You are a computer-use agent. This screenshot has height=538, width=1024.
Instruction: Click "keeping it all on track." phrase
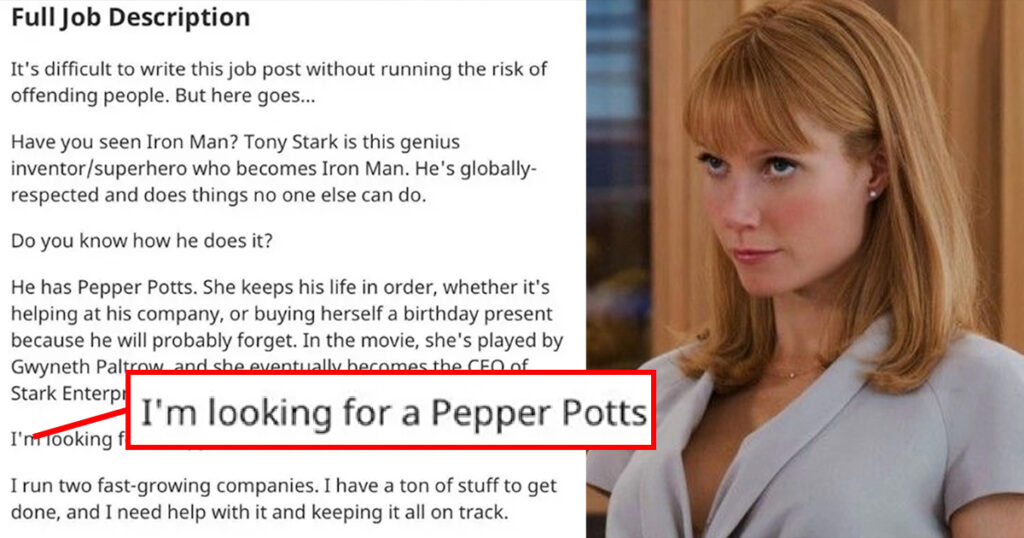[409, 513]
